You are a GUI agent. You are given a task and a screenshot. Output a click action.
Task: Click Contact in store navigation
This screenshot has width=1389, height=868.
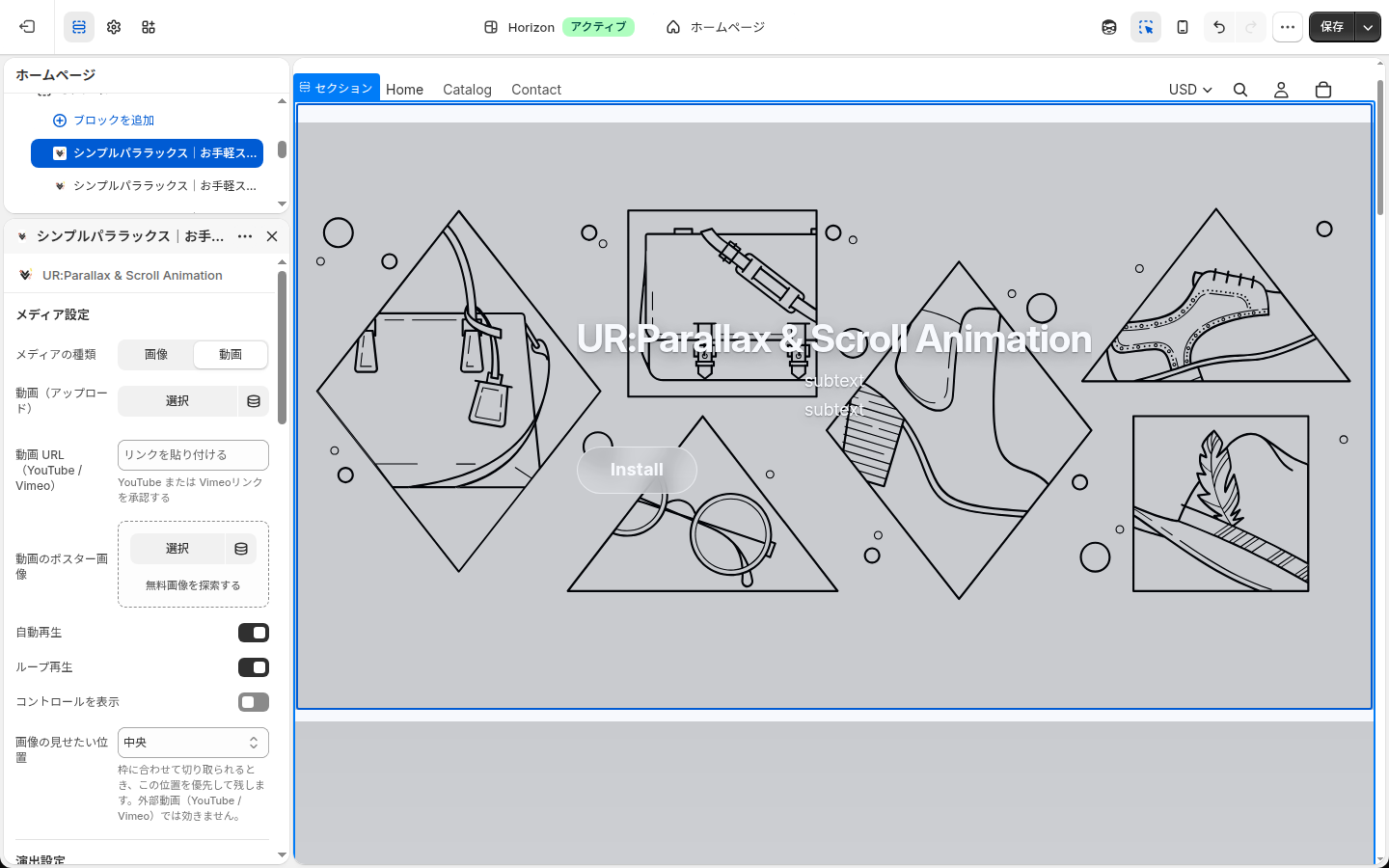(536, 90)
